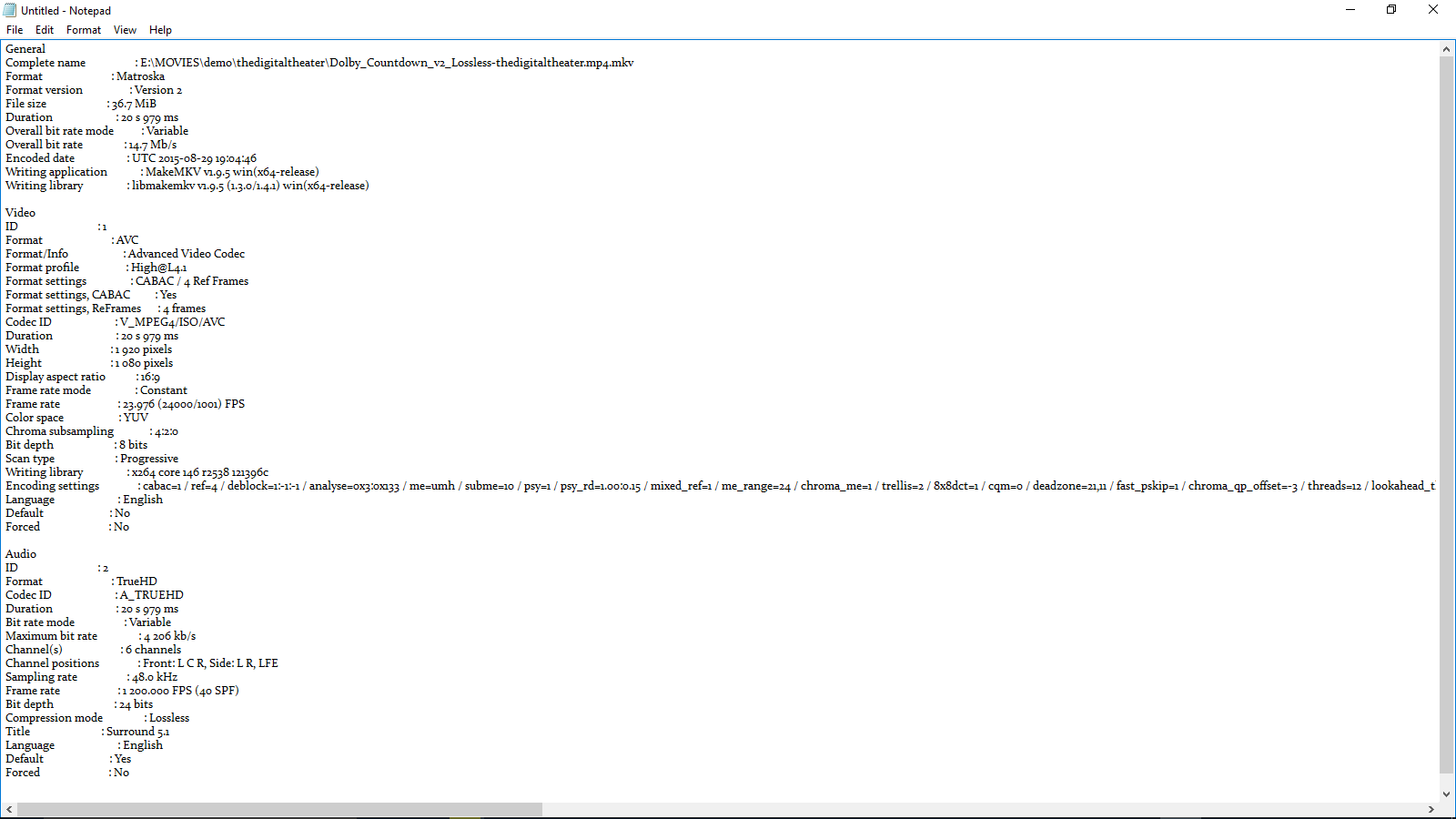The height and width of the screenshot is (819, 1456).
Task: Minimize the Notepad window
Action: coord(1350,10)
